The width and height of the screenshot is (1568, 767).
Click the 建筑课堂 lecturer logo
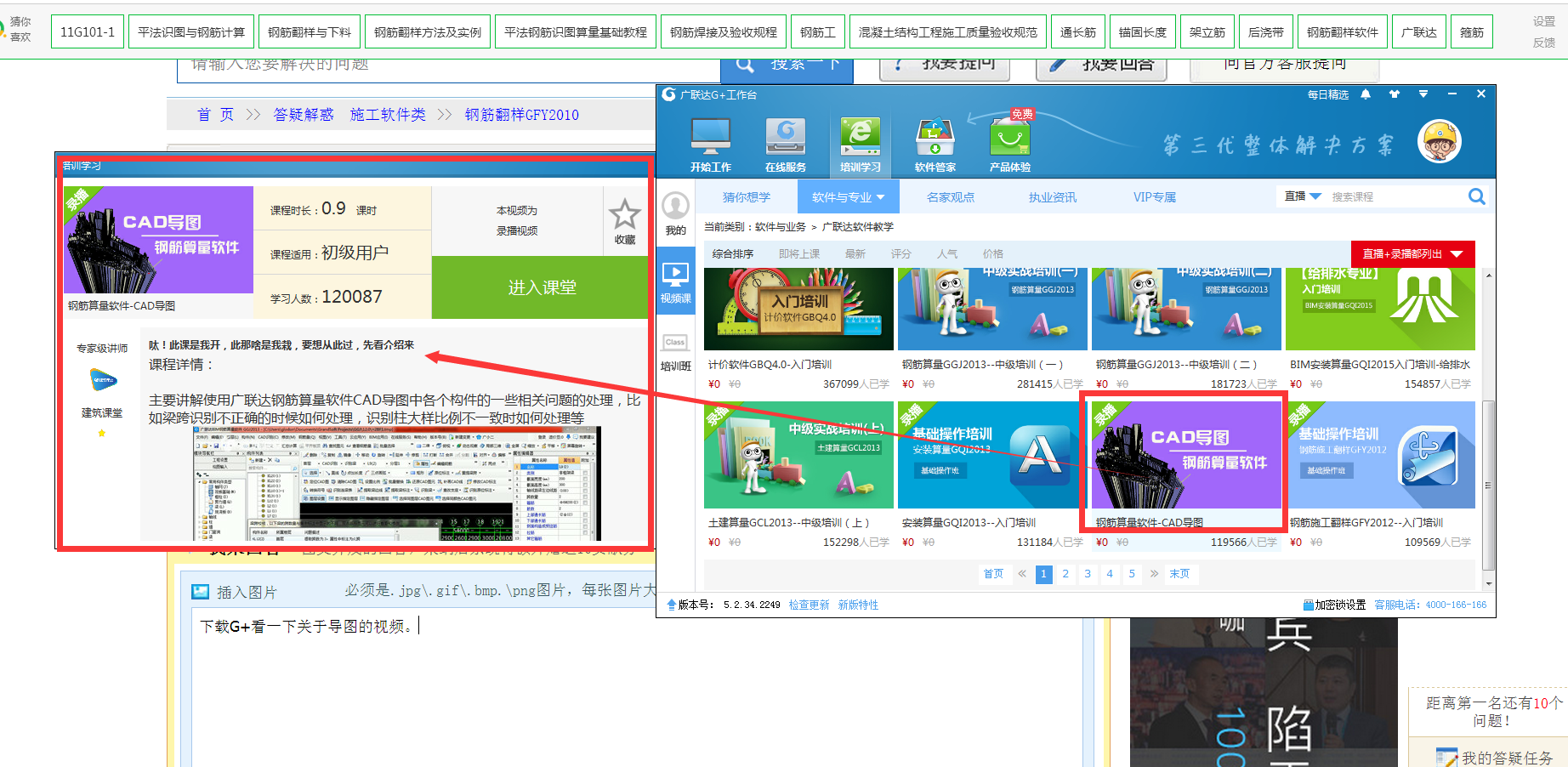(x=104, y=380)
